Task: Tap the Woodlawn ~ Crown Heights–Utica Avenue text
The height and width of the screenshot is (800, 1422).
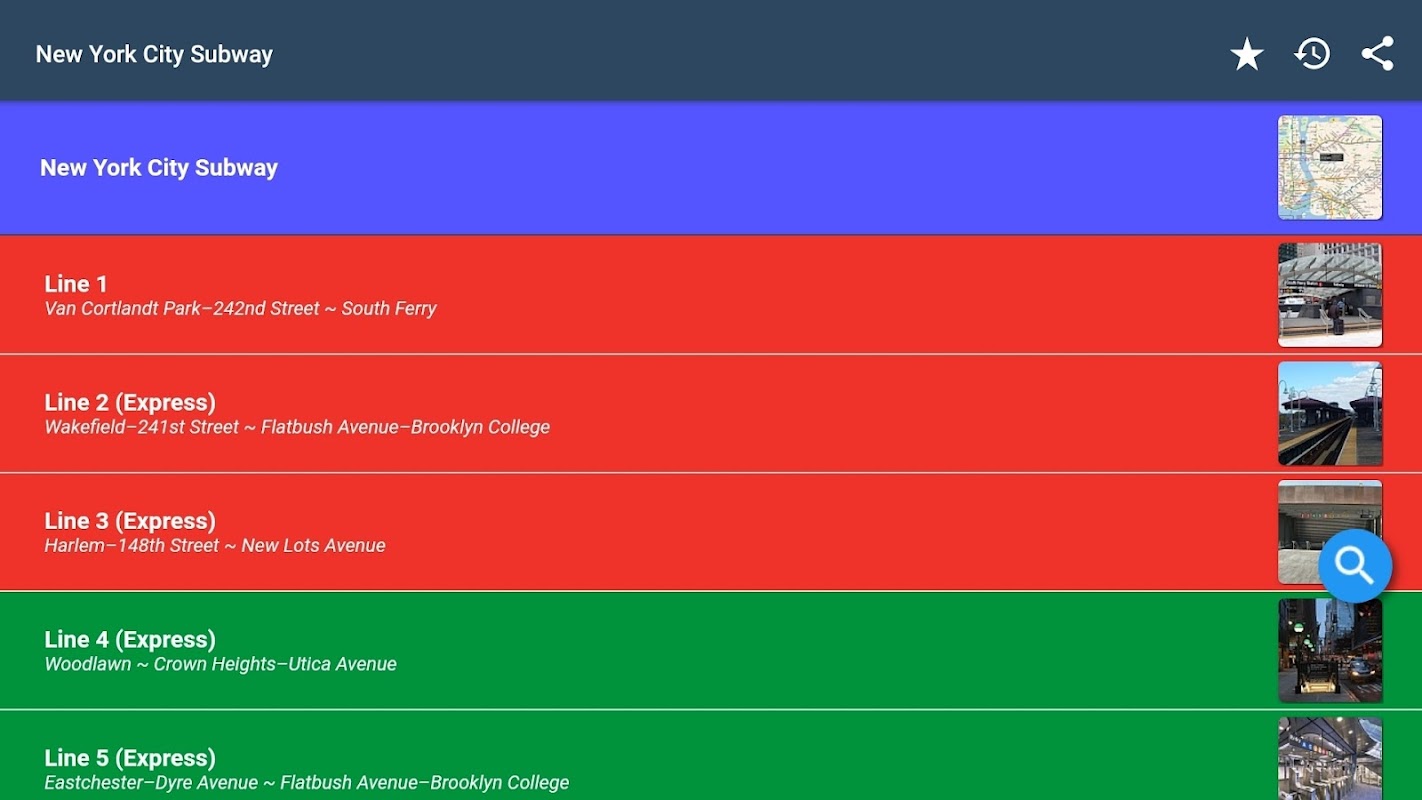Action: pos(220,664)
